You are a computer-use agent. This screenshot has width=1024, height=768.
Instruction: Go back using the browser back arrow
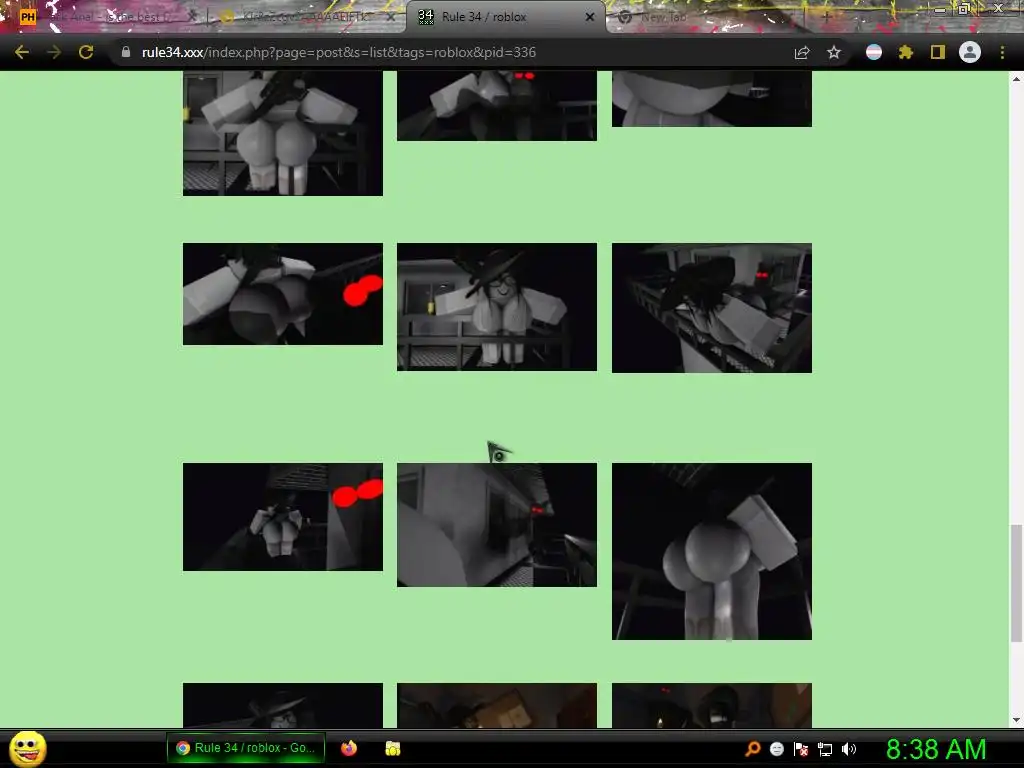pos(22,52)
